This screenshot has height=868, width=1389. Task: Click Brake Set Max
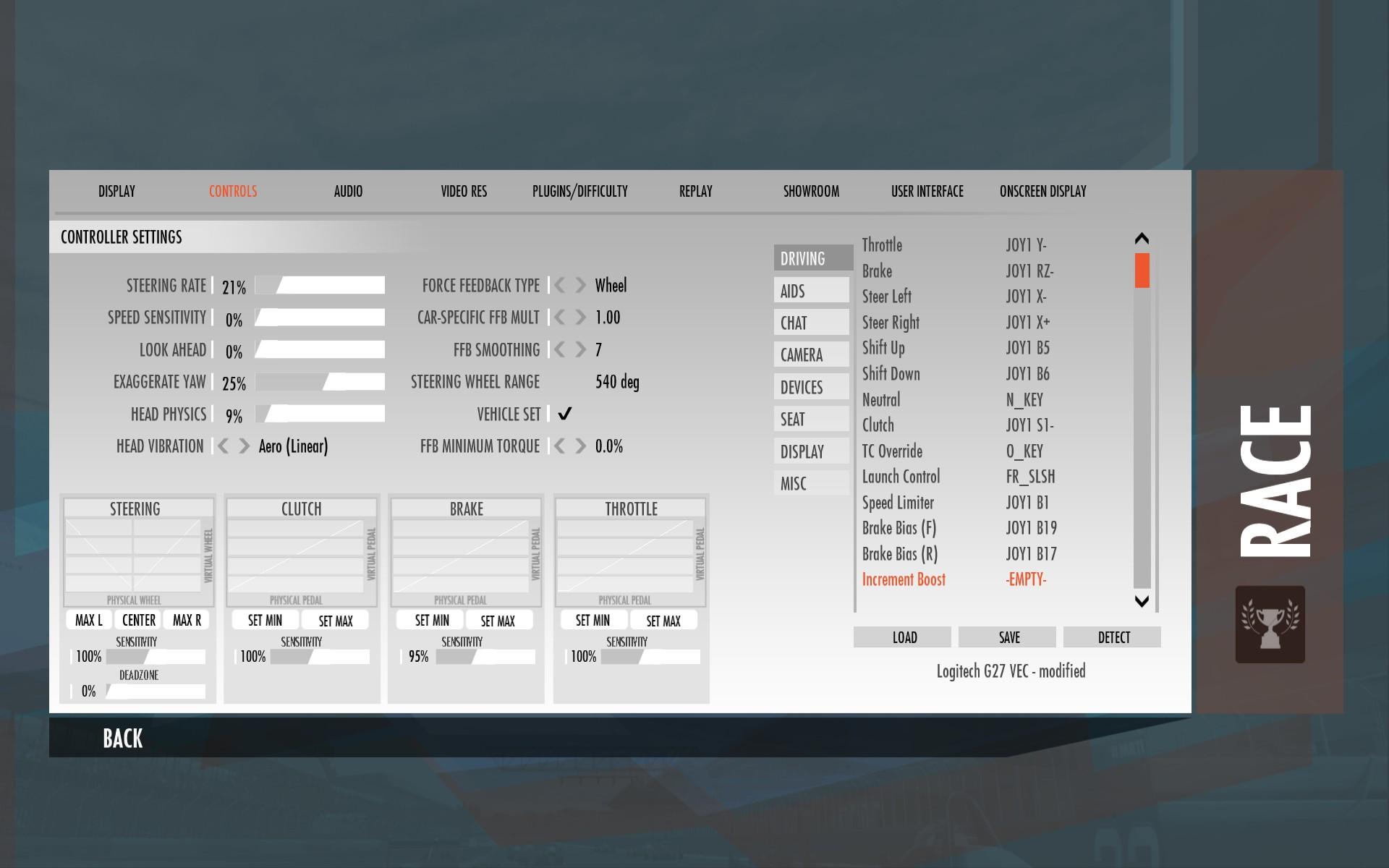tap(498, 621)
